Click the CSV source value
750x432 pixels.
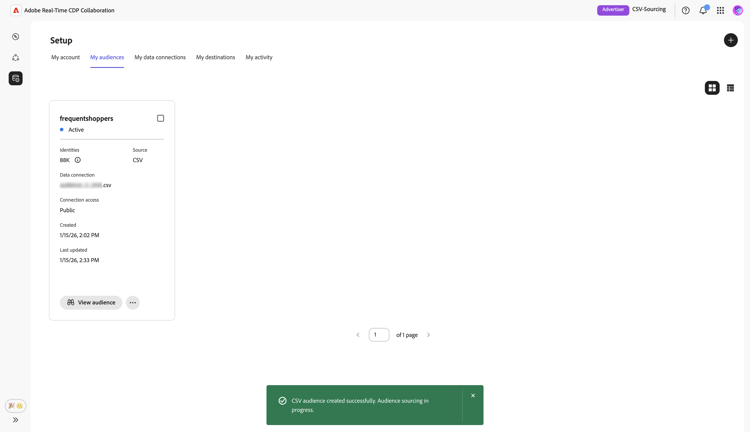coord(138,160)
